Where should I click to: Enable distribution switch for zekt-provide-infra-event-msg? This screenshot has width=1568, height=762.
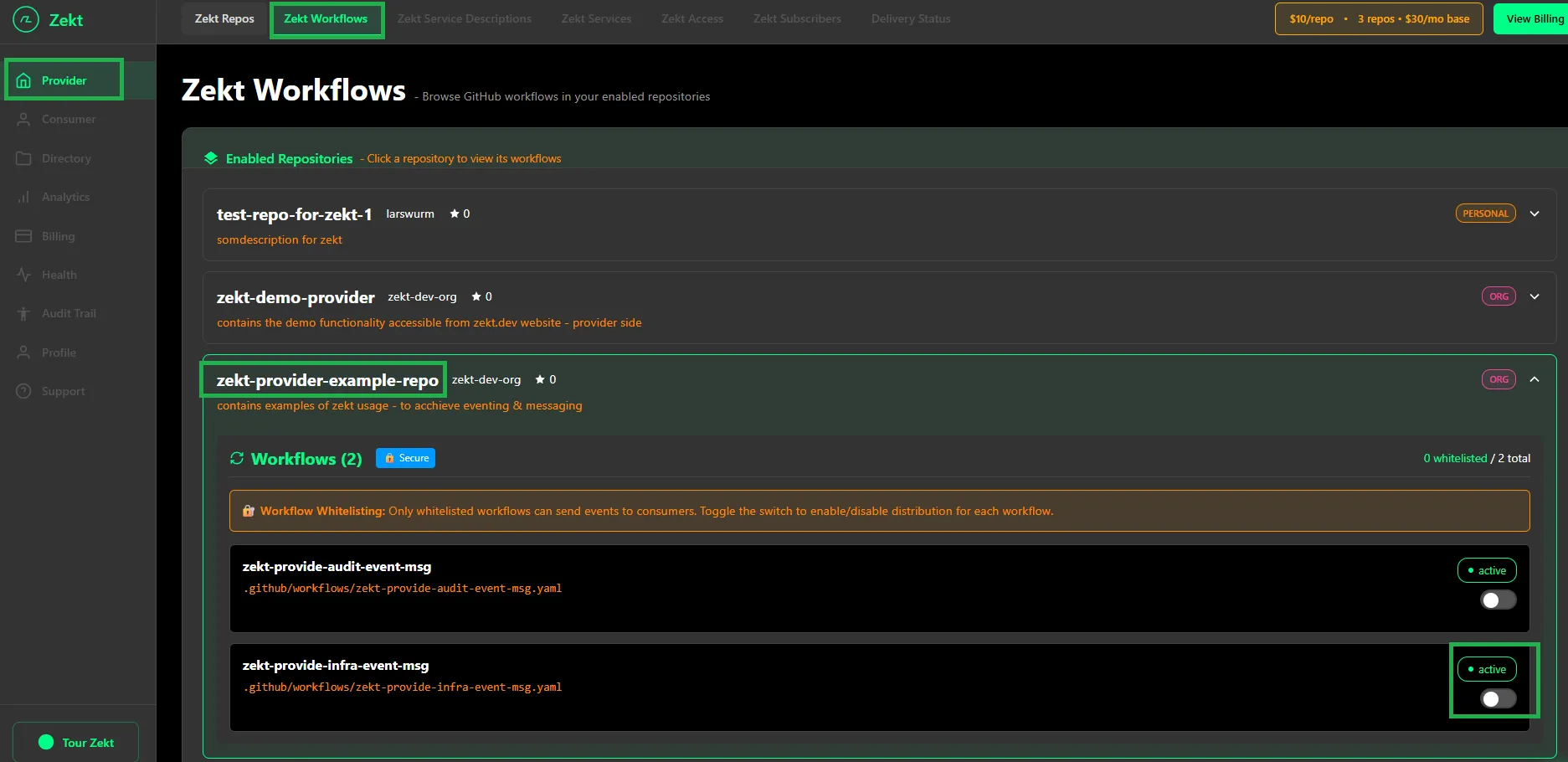[1498, 698]
